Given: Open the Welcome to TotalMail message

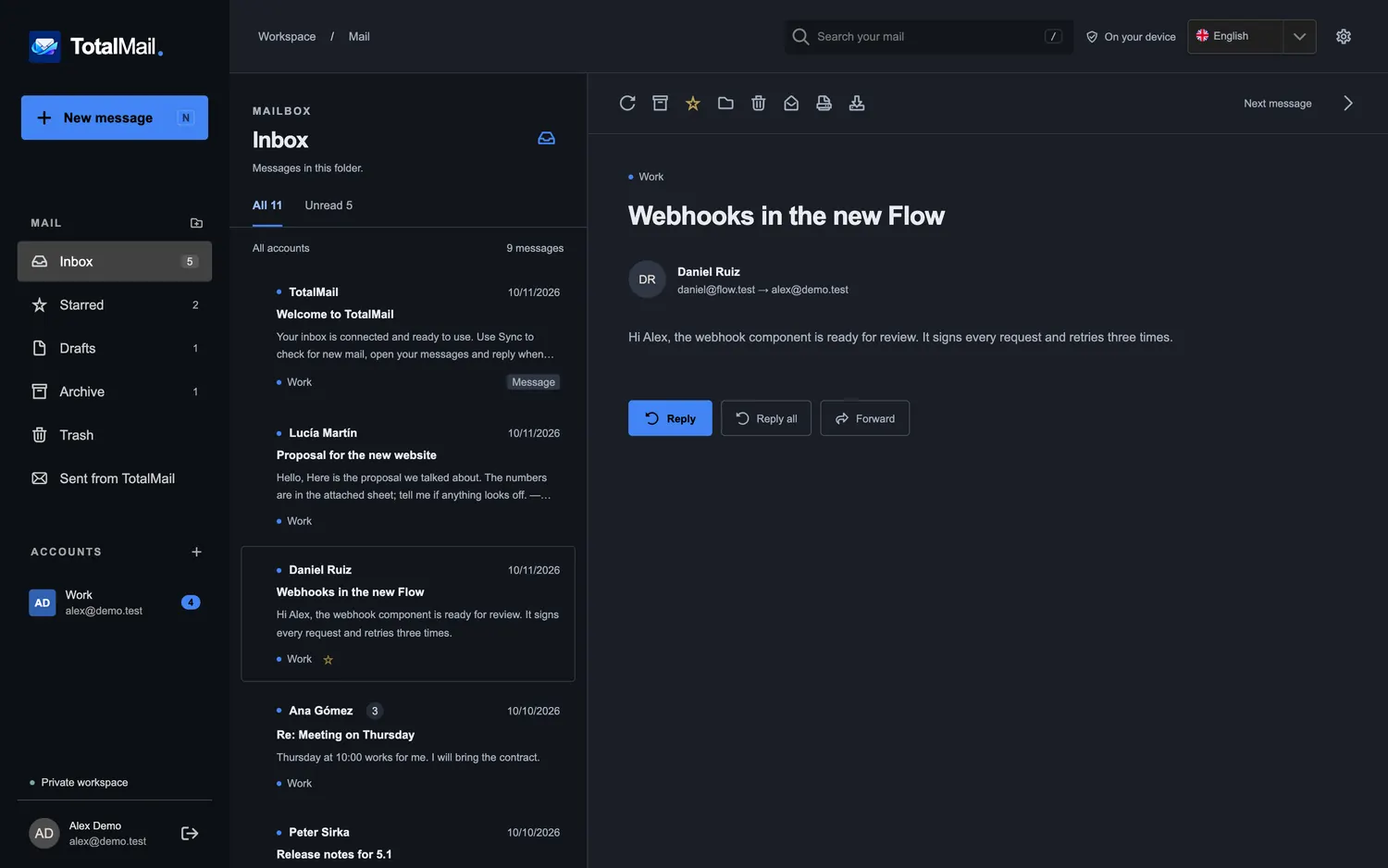Looking at the screenshot, I should point(408,336).
